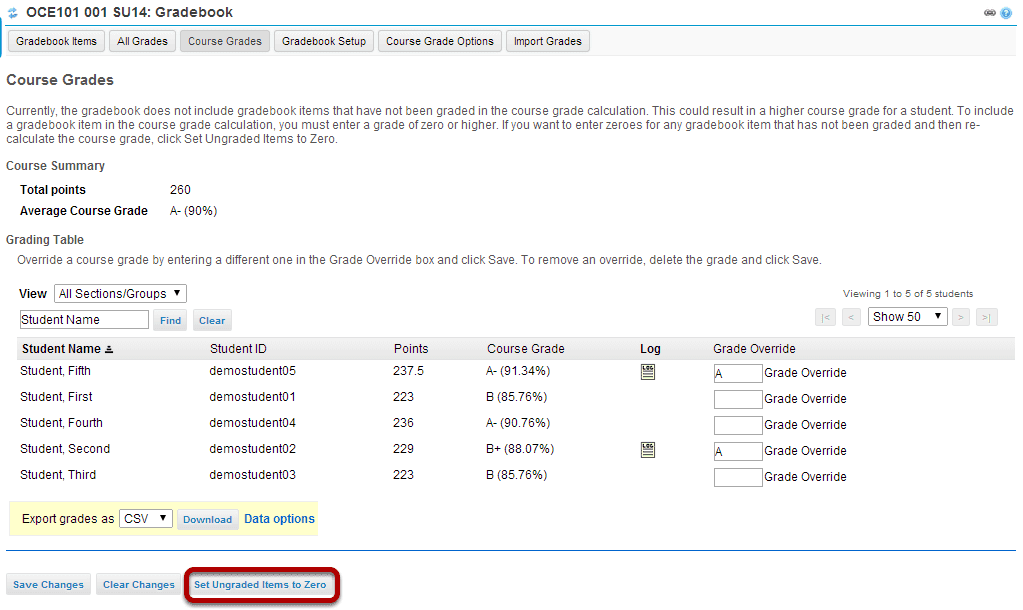Go to previous page of students
Screen dimensions: 1023x610
pyautogui.click(x=851, y=318)
